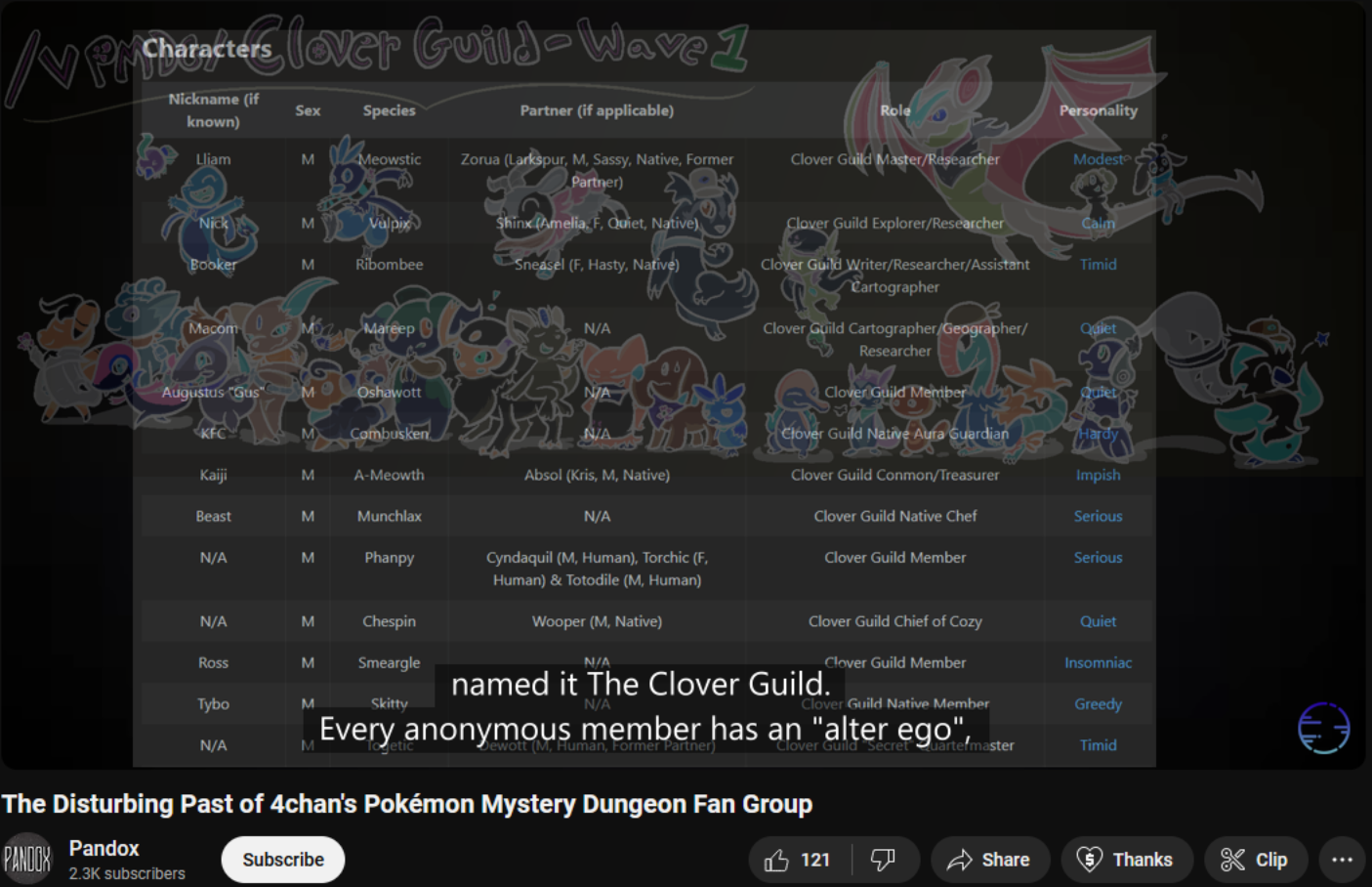This screenshot has width=1372, height=887.
Task: Click the 'Munchlax' species cell
Action: pos(389,516)
